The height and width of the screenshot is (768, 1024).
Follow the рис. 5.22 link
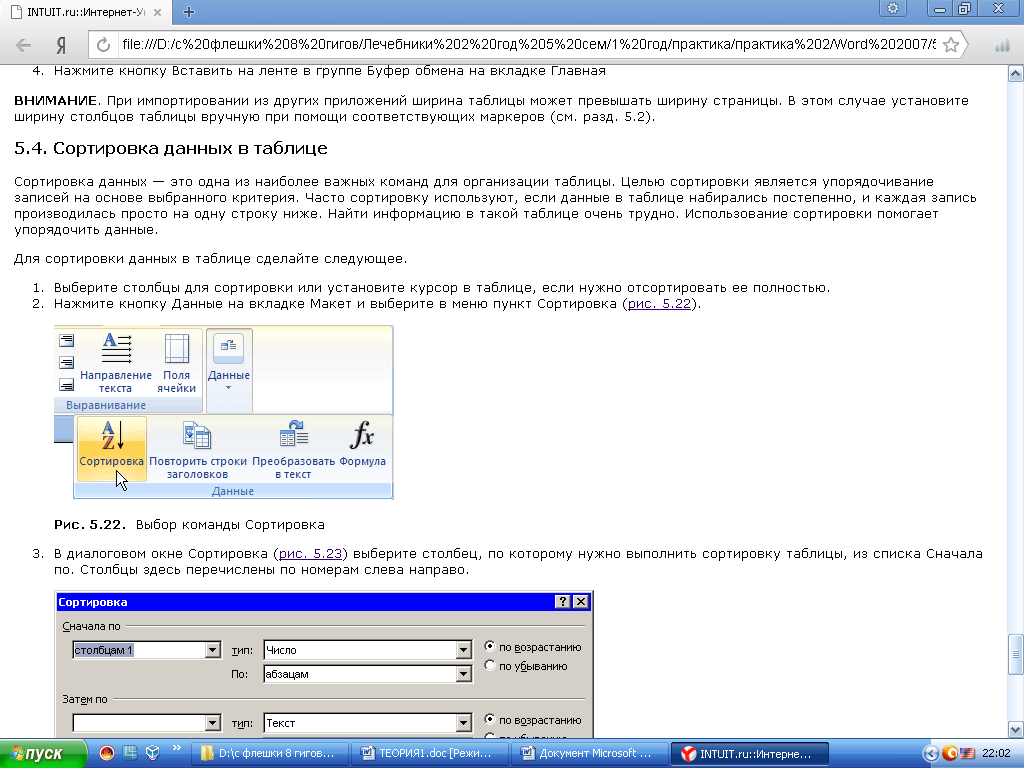click(x=659, y=304)
